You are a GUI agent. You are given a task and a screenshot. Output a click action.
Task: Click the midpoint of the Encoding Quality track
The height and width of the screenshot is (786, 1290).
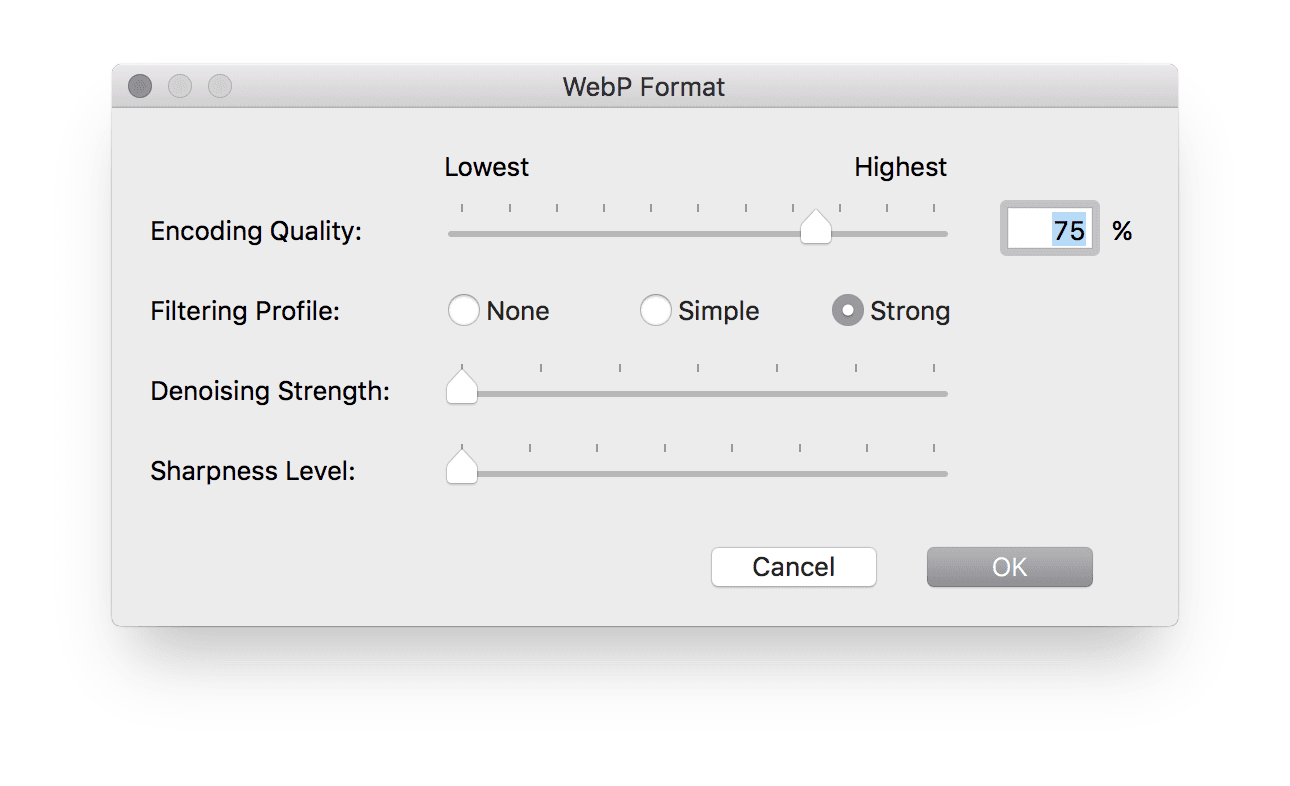coord(697,233)
